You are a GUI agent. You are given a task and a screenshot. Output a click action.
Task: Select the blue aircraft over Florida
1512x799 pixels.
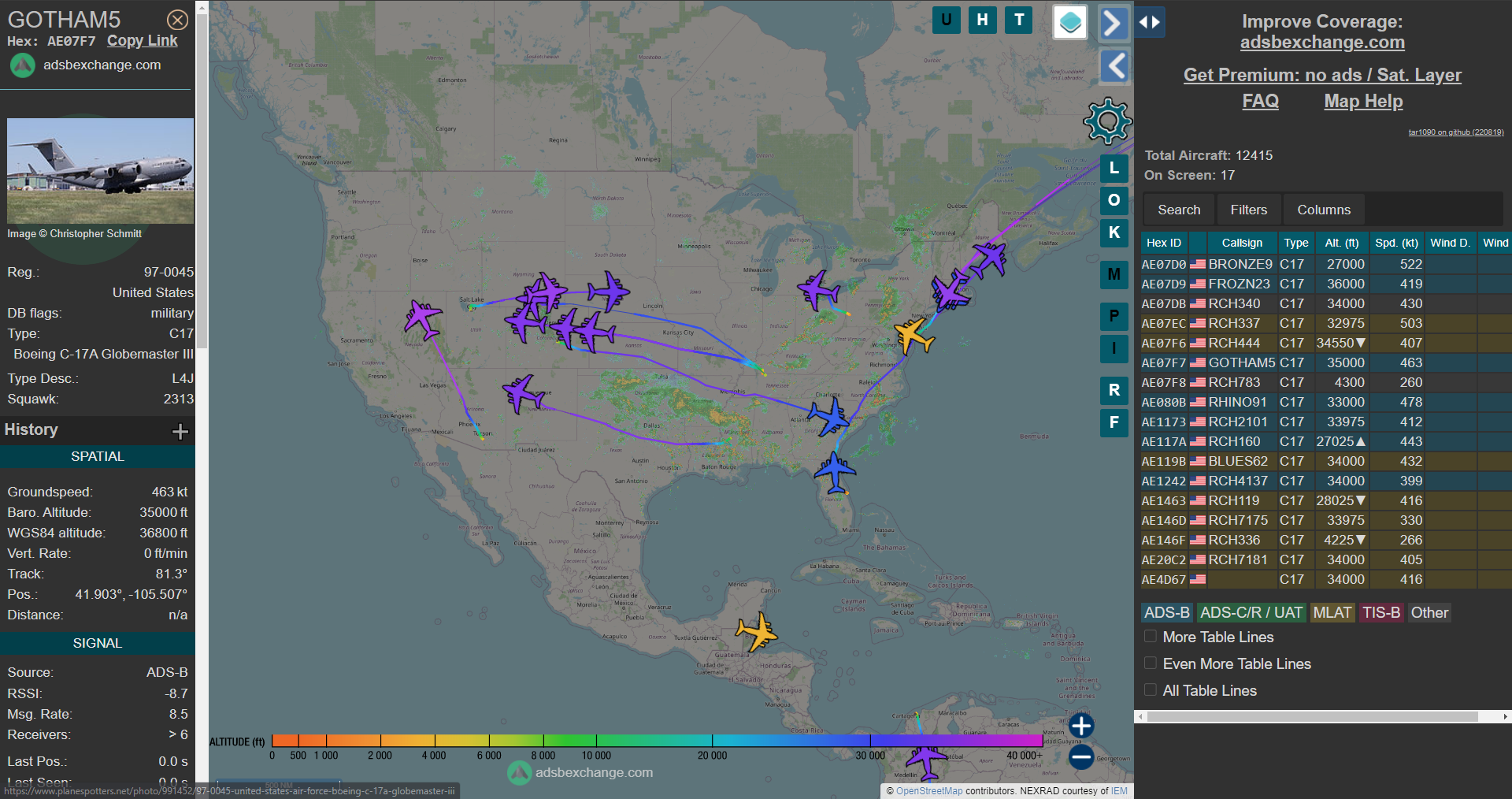(835, 473)
